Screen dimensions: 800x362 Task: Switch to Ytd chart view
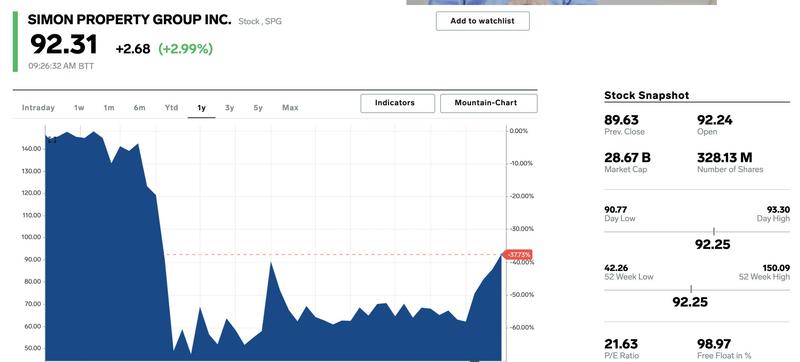coord(171,108)
